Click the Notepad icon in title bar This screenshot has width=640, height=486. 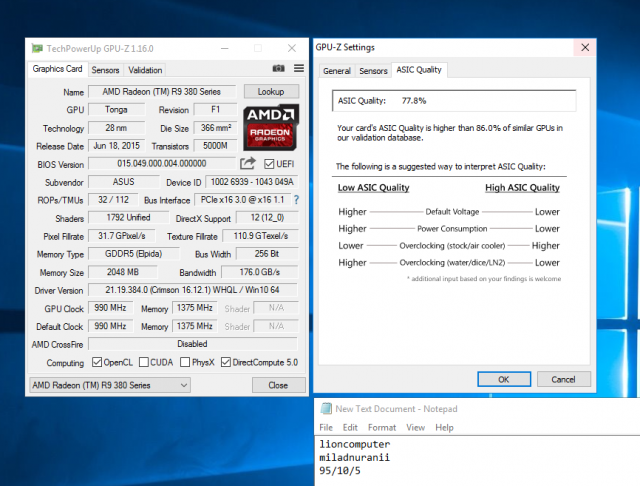tap(324, 408)
